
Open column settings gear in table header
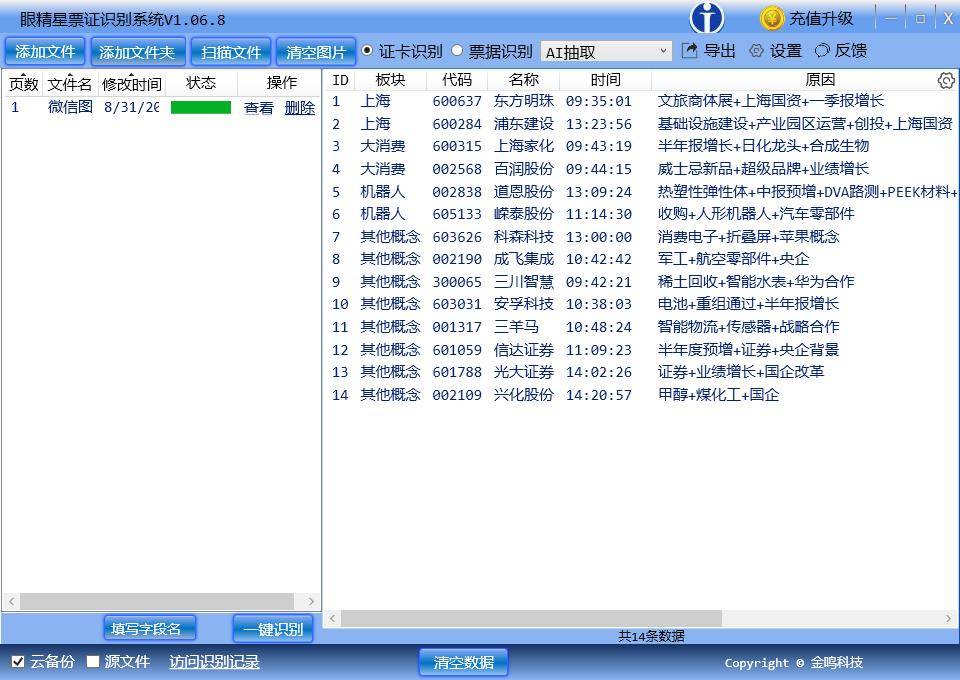pyautogui.click(x=946, y=80)
